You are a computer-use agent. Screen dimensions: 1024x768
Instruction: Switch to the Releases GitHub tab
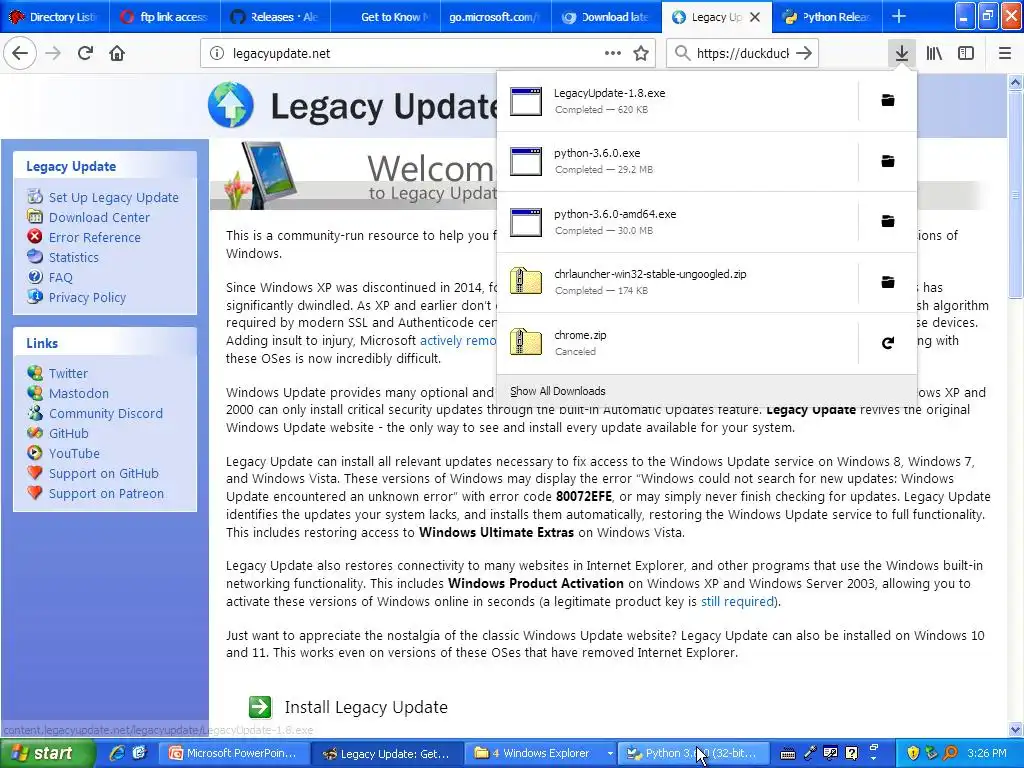click(275, 17)
